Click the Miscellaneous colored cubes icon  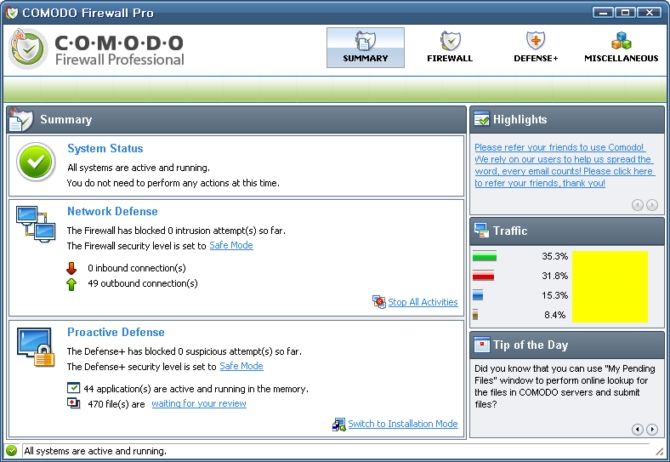pyautogui.click(x=621, y=41)
